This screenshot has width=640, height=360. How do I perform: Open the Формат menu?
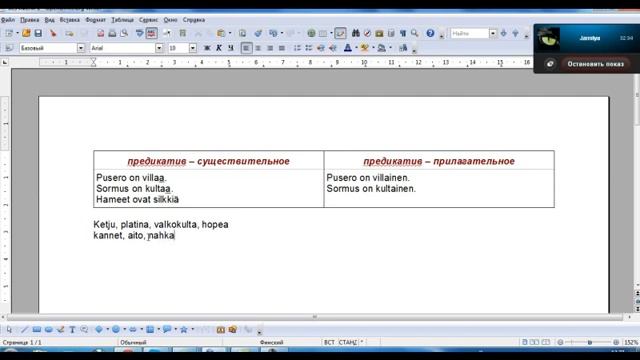pos(95,20)
